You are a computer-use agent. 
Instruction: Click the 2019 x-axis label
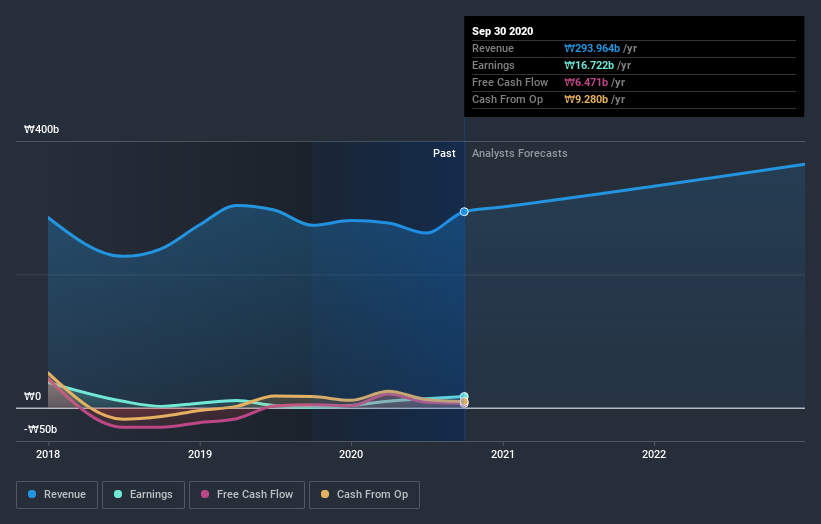coord(200,454)
